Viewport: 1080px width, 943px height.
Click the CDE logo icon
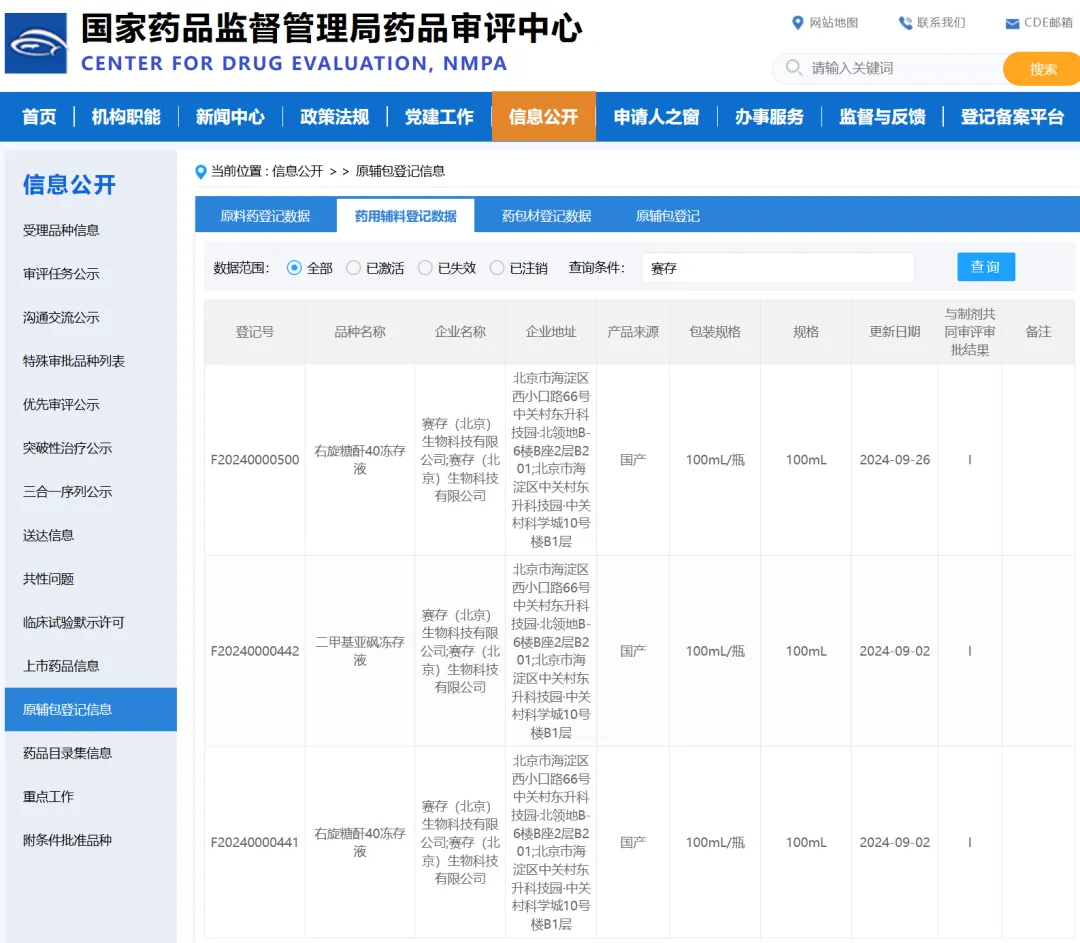(x=36, y=43)
